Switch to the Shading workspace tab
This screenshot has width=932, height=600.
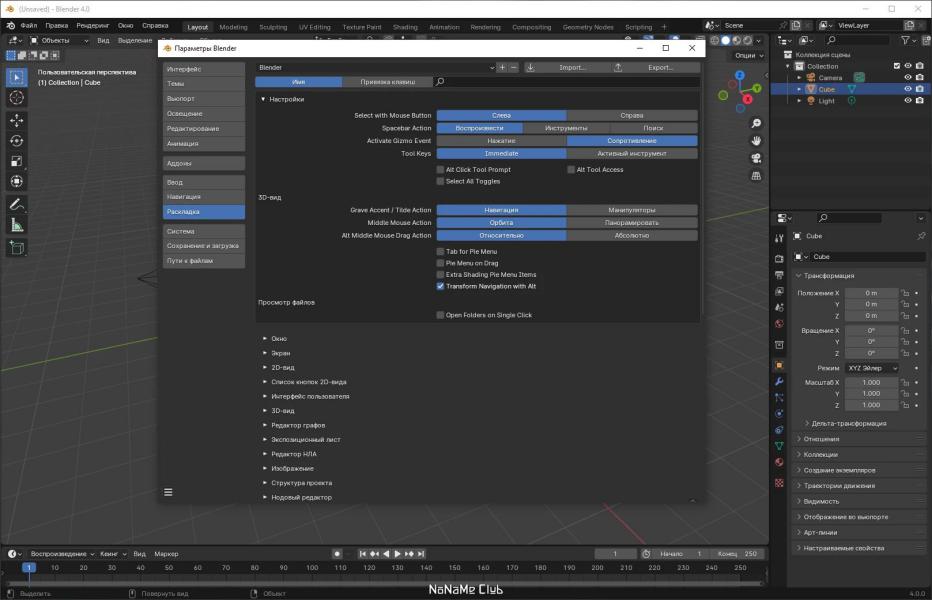pyautogui.click(x=405, y=27)
